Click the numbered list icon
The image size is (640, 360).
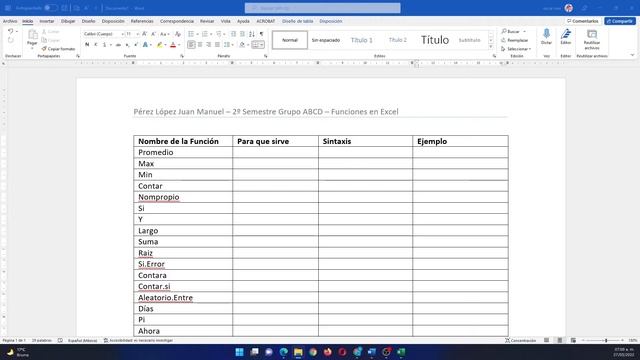click(x=205, y=34)
